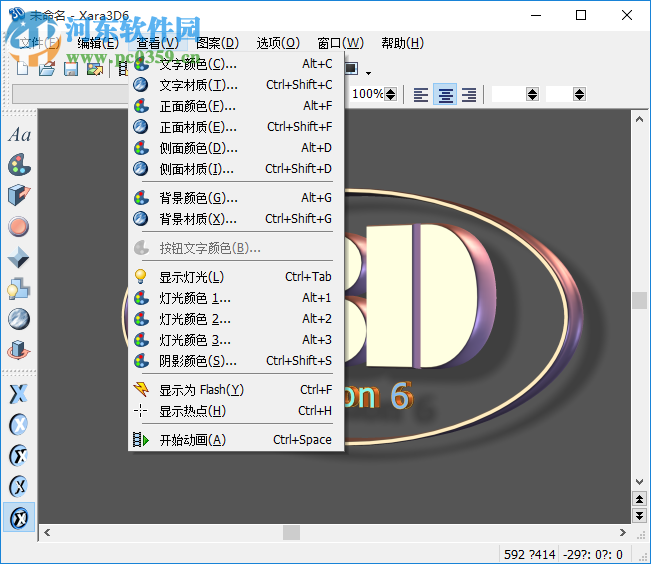This screenshot has height=564, width=651.
Task: Open the Shadow options tool icon
Action: coord(19,288)
